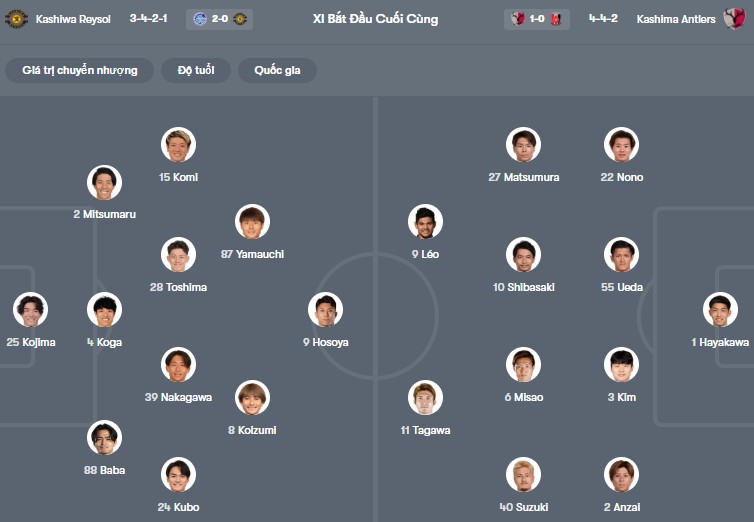The width and height of the screenshot is (754, 522).
Task: Click the Kashiwa Reysol club crest
Action: (x=16, y=19)
